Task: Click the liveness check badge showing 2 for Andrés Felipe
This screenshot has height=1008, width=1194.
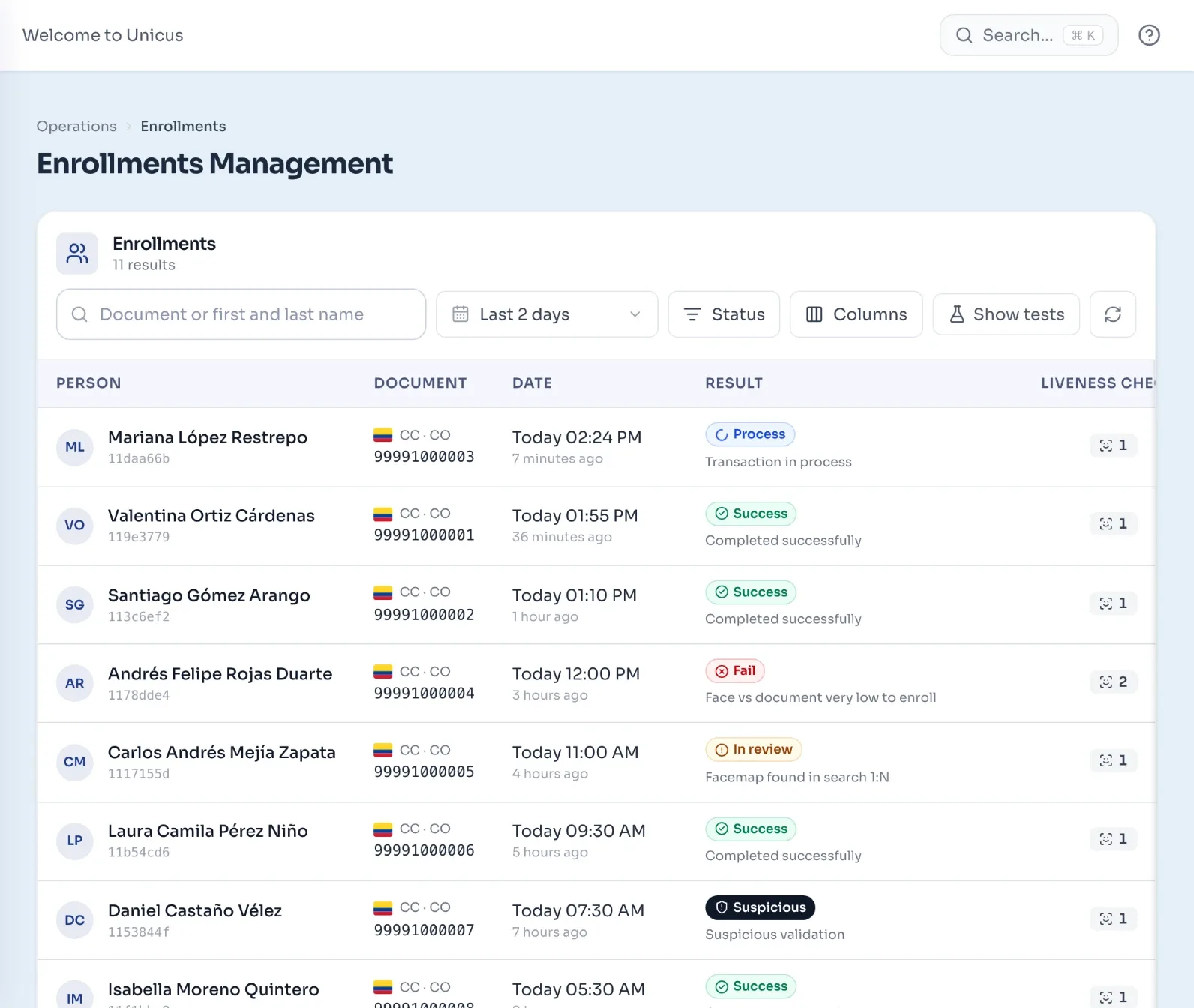Action: [x=1114, y=682]
